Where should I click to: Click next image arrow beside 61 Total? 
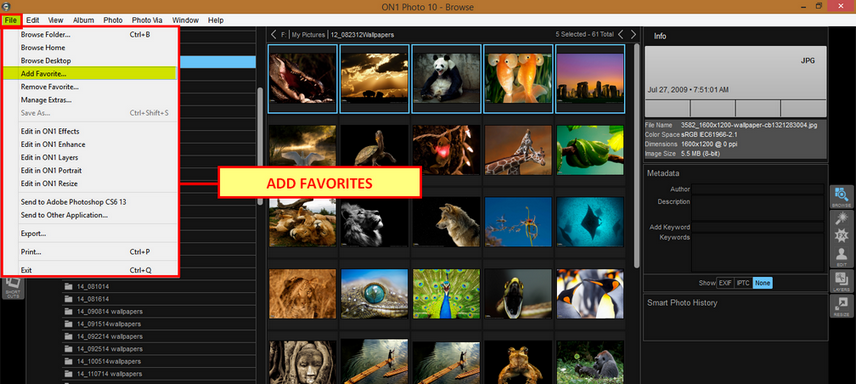tap(633, 34)
